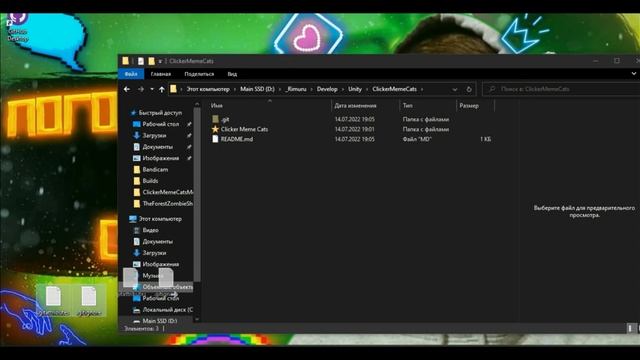This screenshot has height=360, width=640.
Task: Select the Clicker Meme Cats folder name
Action: tap(244, 129)
